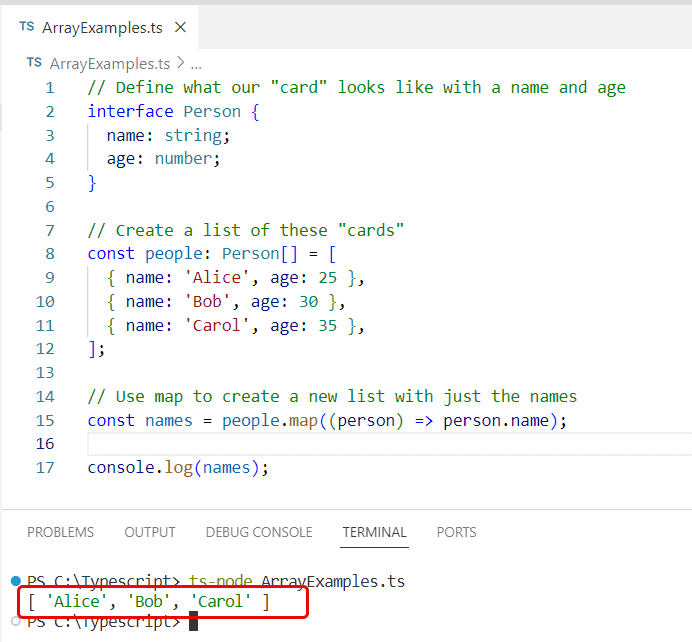The image size is (692, 642).
Task: Click the closing bracket on line 12
Action: pos(92,349)
